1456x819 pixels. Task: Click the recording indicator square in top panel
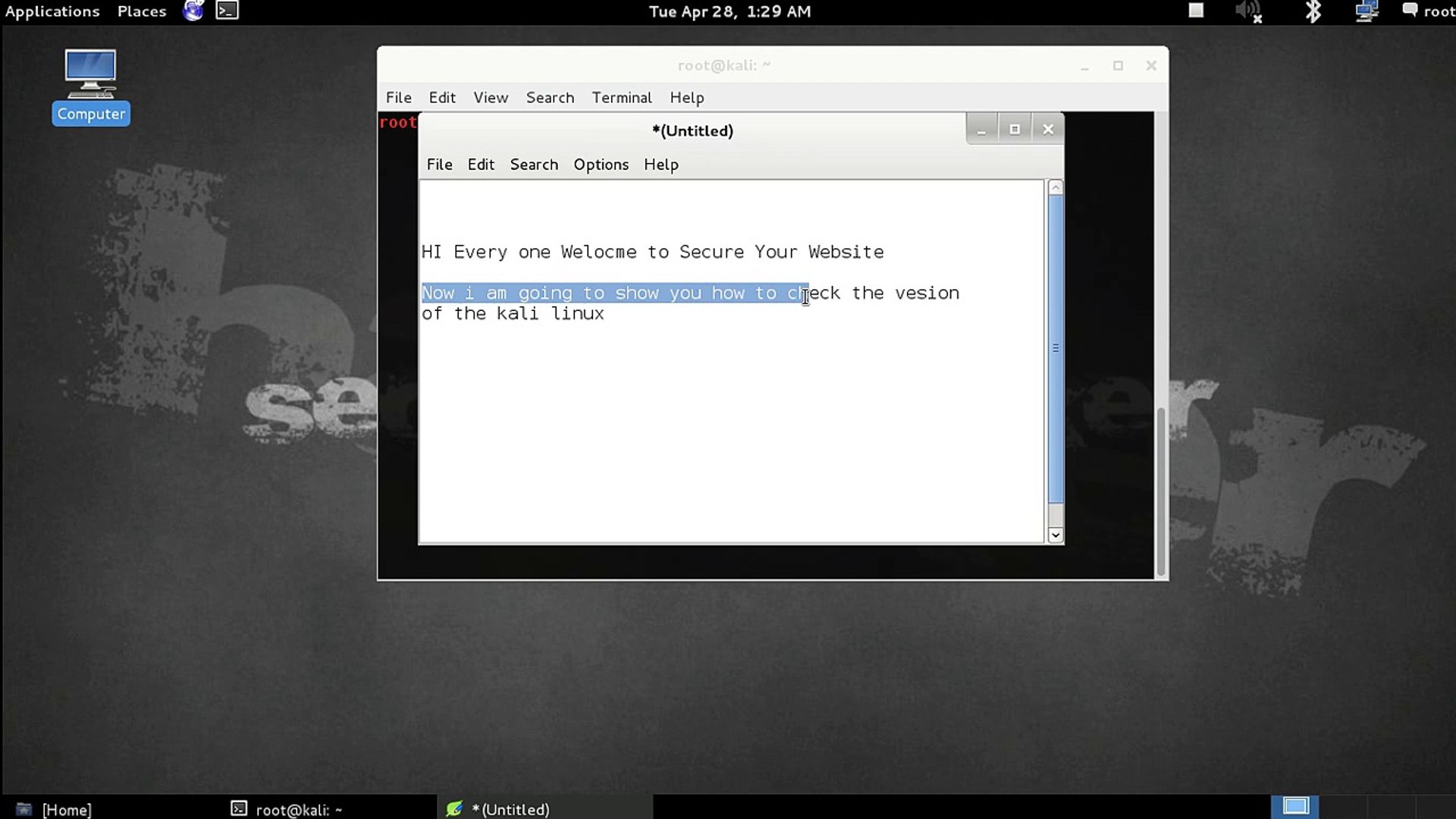1196,11
